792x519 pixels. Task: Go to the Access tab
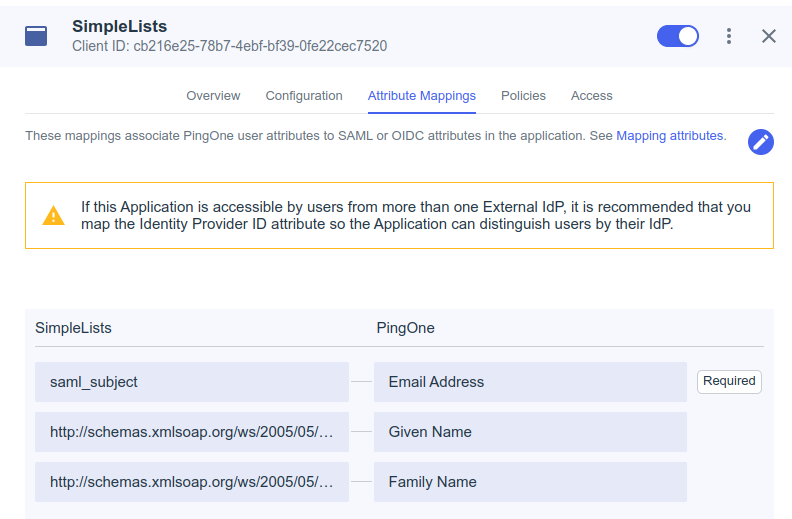tap(591, 96)
